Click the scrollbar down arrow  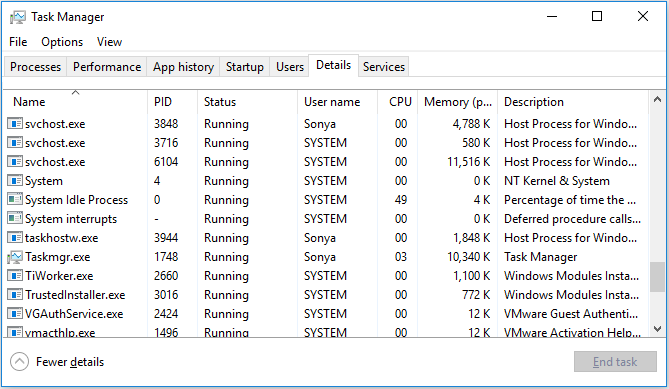(657, 329)
